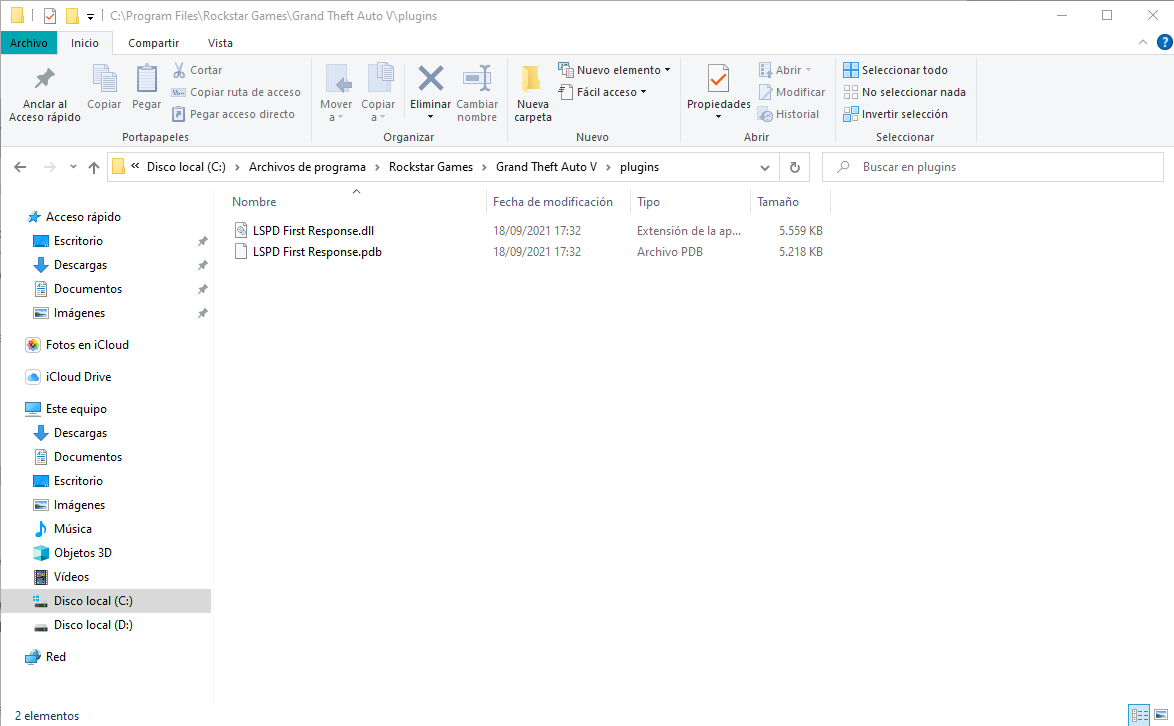Click the Copiar clipboard icon
1174x726 pixels.
(x=104, y=79)
